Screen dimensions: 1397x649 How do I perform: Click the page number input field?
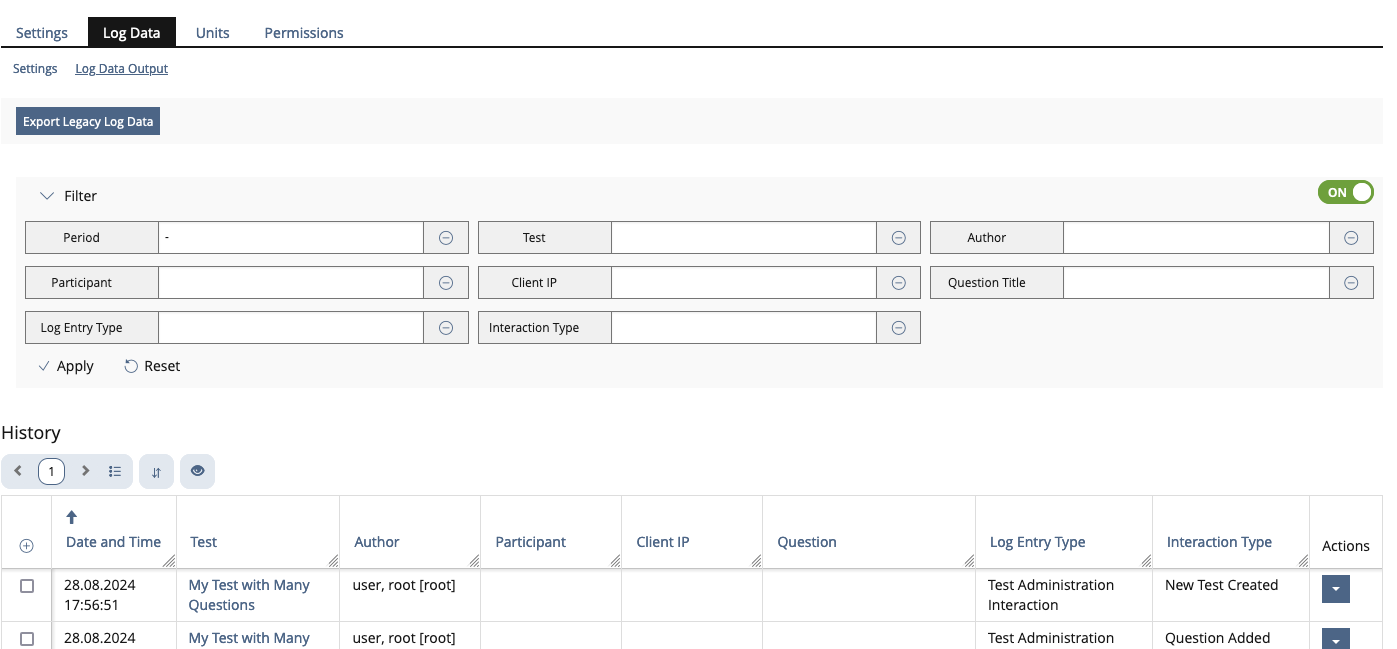click(x=51, y=471)
